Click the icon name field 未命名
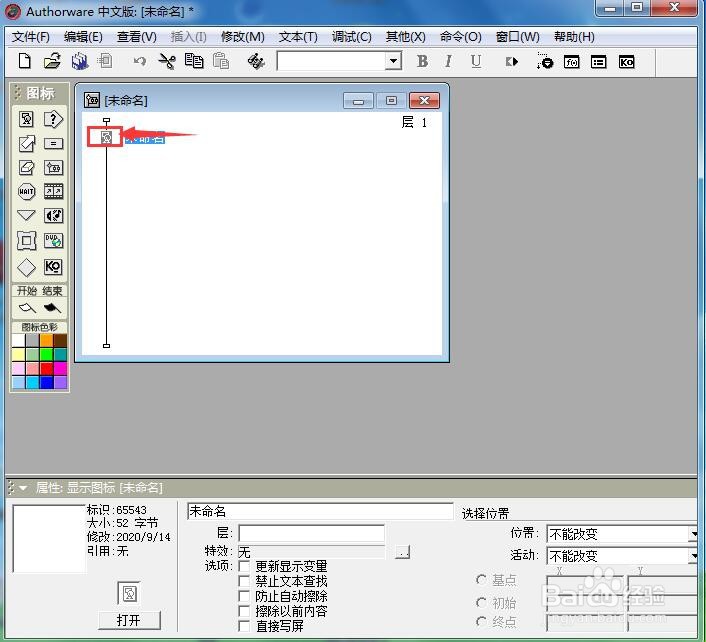This screenshot has height=642, width=706. [320, 511]
